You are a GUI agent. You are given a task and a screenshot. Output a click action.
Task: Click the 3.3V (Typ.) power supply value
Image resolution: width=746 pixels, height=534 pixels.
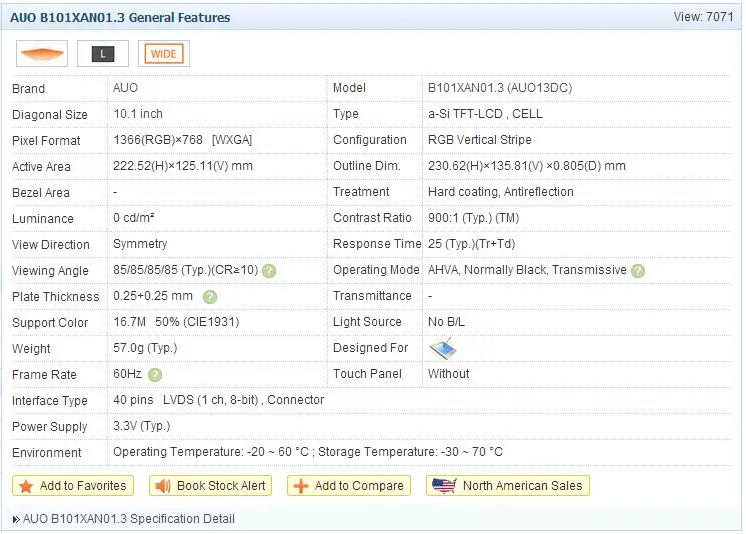[141, 426]
